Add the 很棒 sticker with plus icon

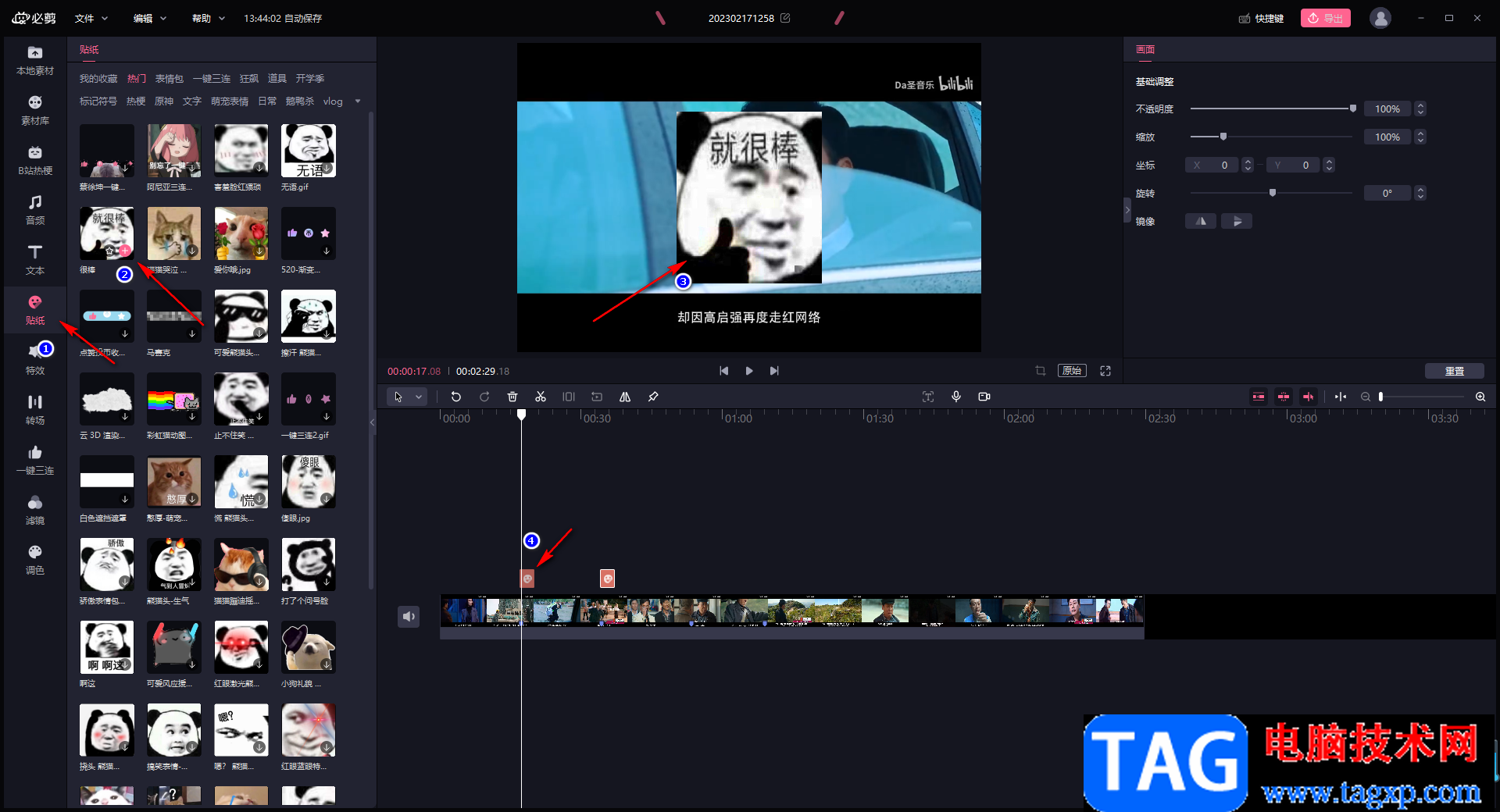click(x=124, y=251)
